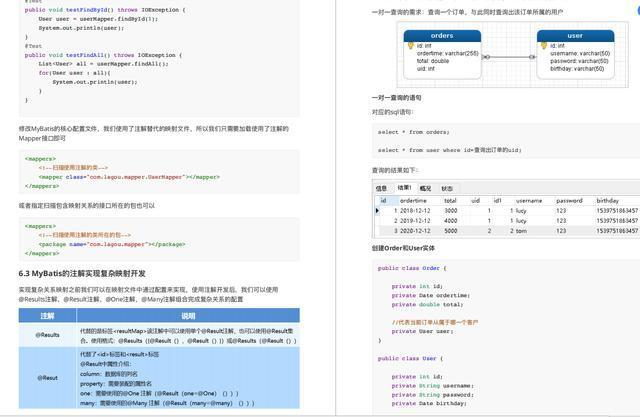Click the primary key icon in user table
This screenshot has width=640, height=417.
[544, 46]
